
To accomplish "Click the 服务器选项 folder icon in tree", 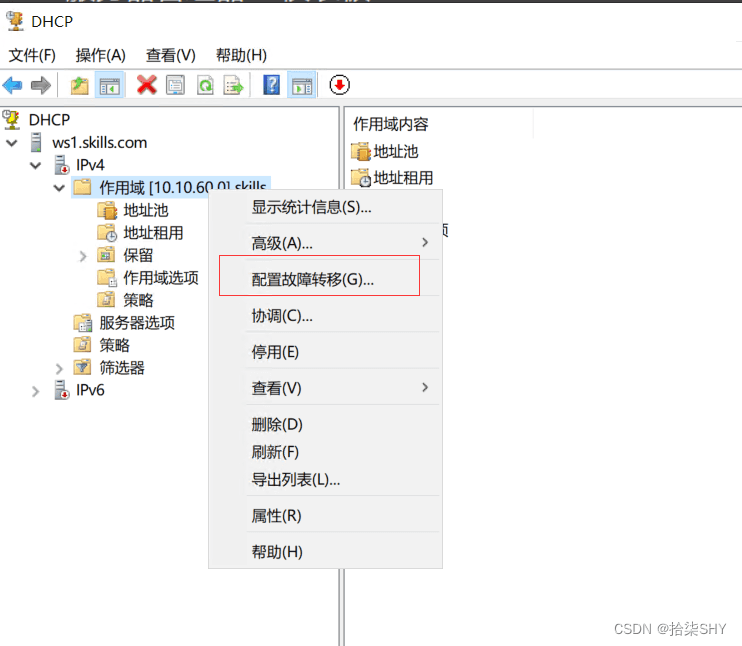I will click(83, 323).
